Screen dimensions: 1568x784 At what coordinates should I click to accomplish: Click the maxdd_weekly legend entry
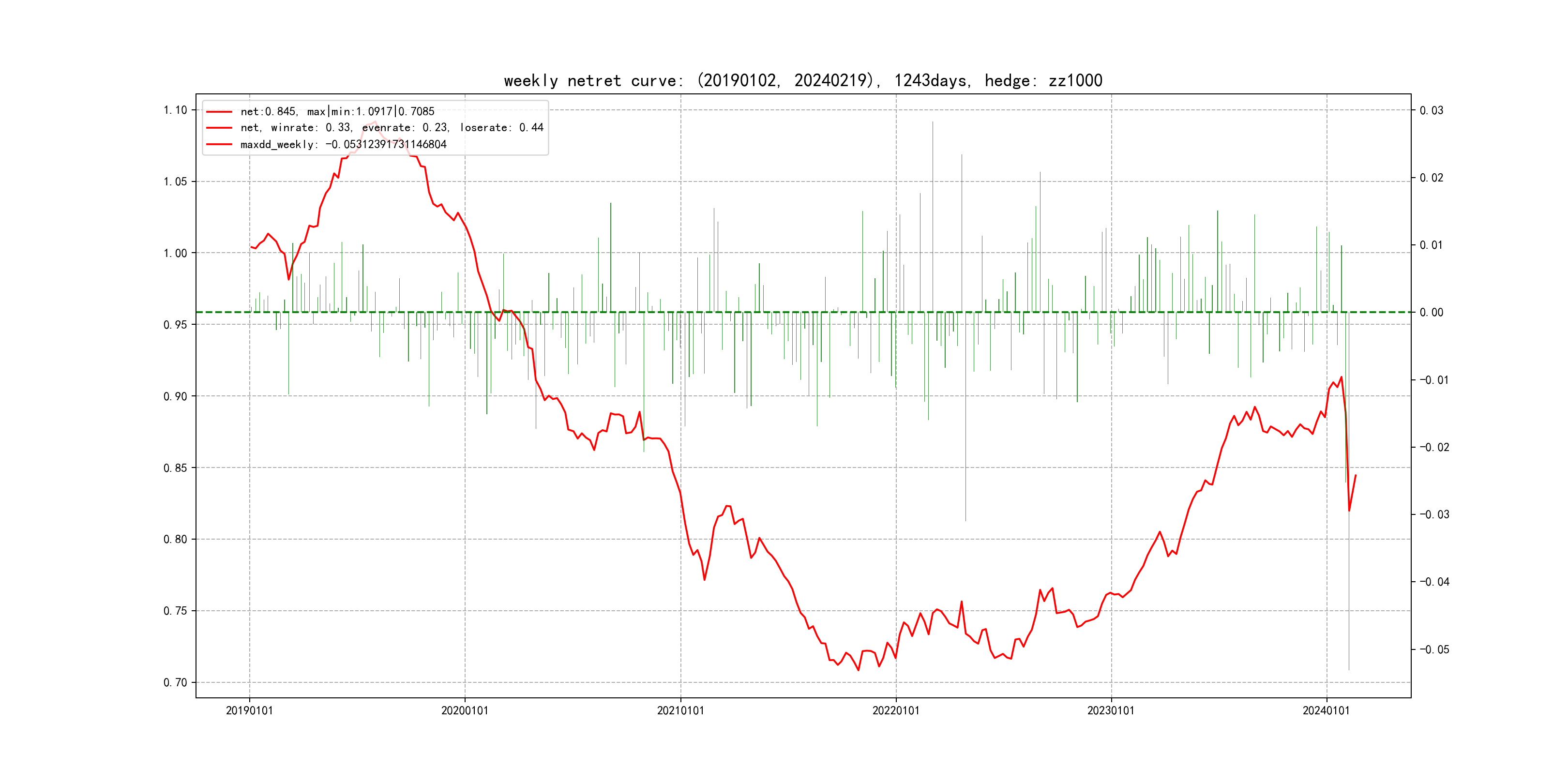(x=343, y=144)
